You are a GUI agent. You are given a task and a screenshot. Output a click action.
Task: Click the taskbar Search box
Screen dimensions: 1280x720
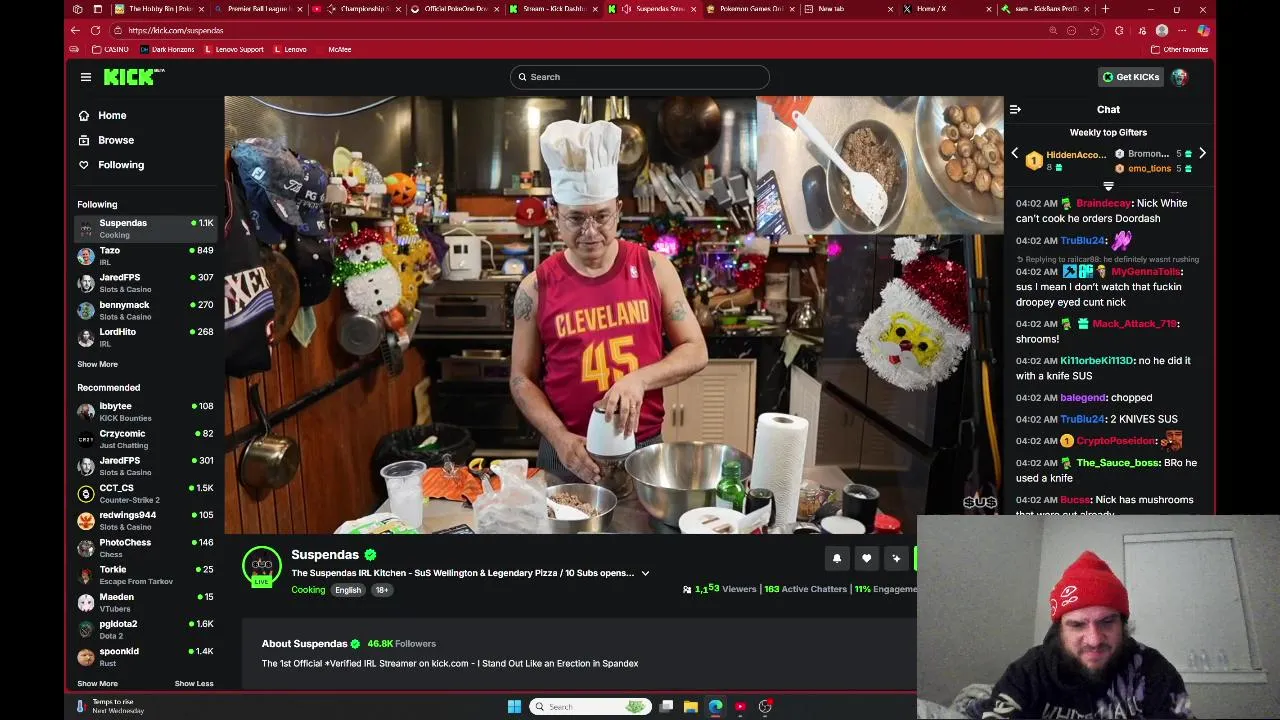pos(590,707)
